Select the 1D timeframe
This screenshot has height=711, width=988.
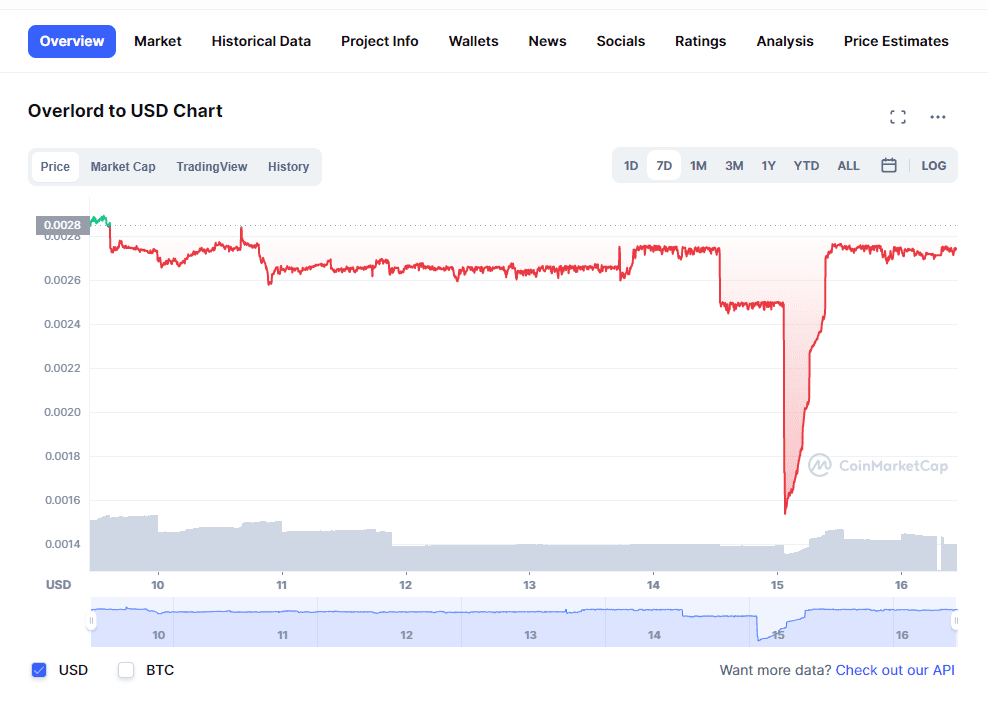click(x=630, y=165)
